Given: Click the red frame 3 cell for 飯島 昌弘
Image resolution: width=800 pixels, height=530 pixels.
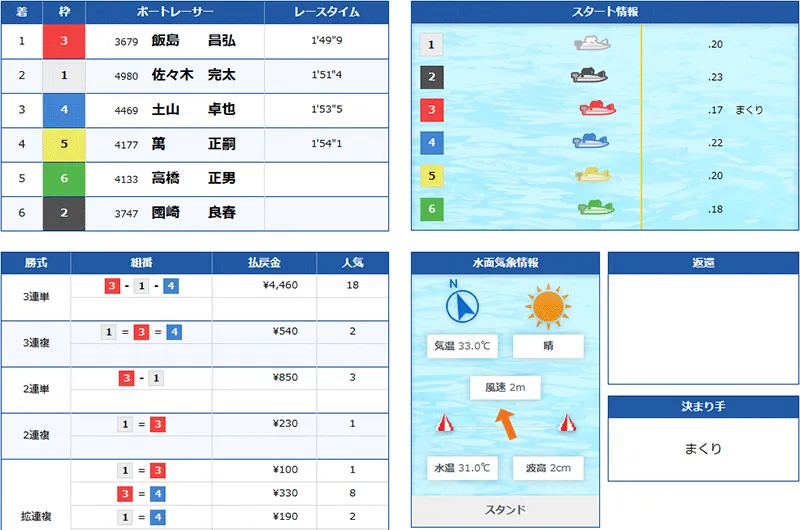Looking at the screenshot, I should [64, 41].
